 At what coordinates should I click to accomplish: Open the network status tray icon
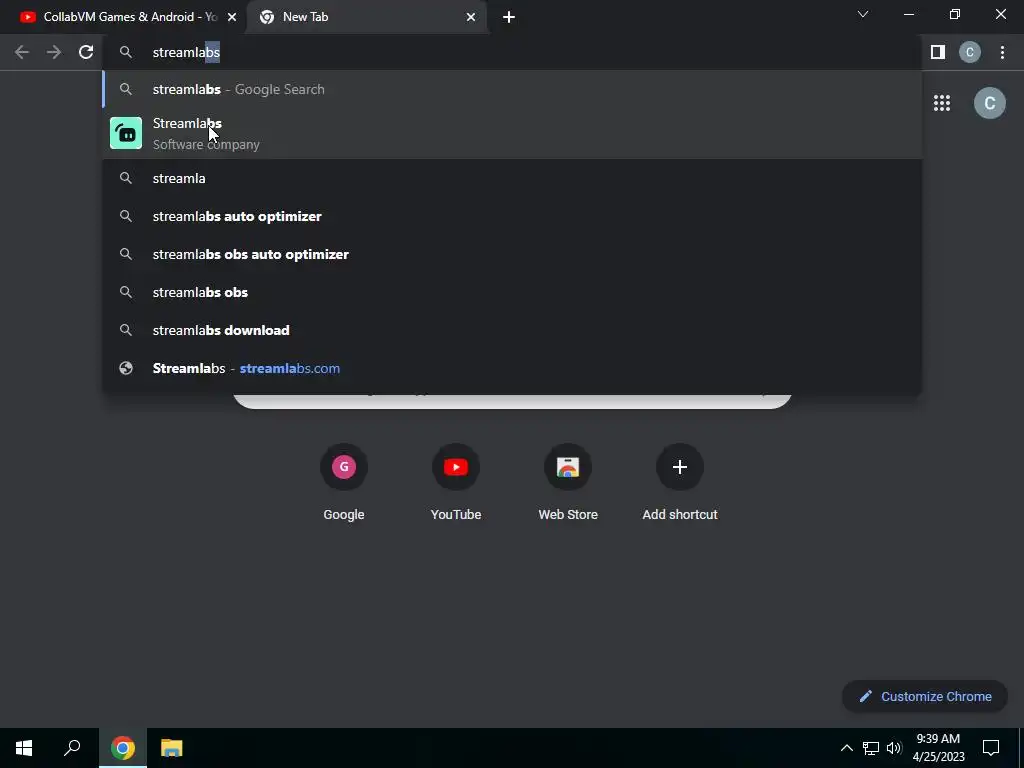[x=871, y=748]
